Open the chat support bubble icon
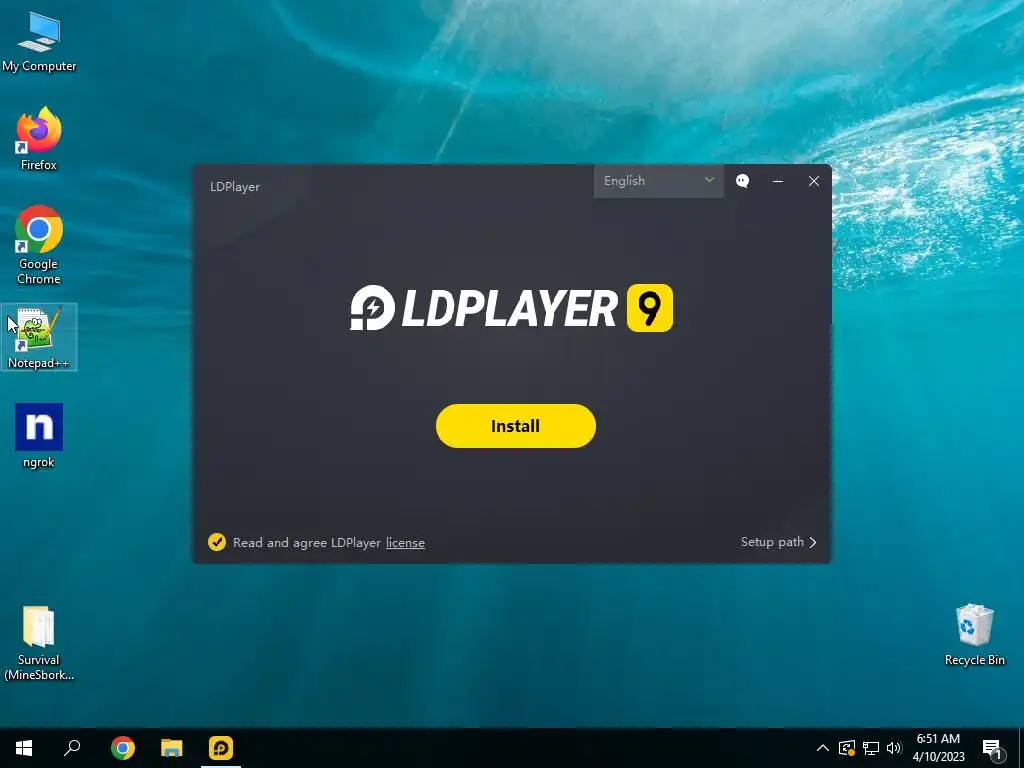 point(743,181)
